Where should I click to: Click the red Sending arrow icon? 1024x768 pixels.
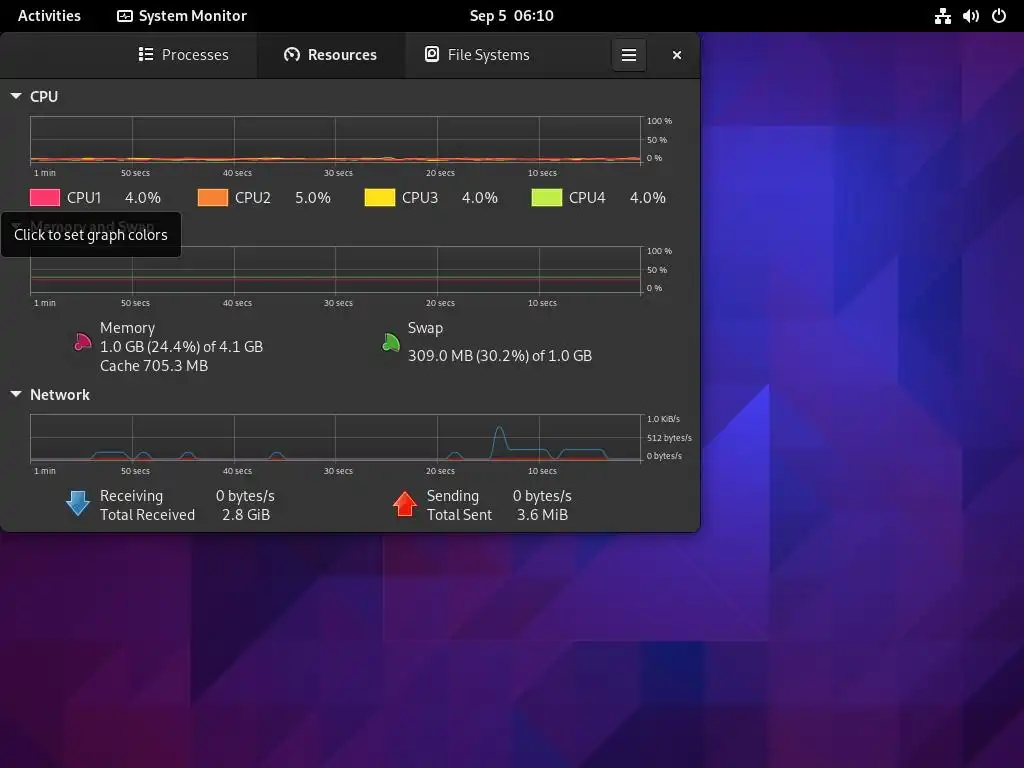click(x=405, y=504)
